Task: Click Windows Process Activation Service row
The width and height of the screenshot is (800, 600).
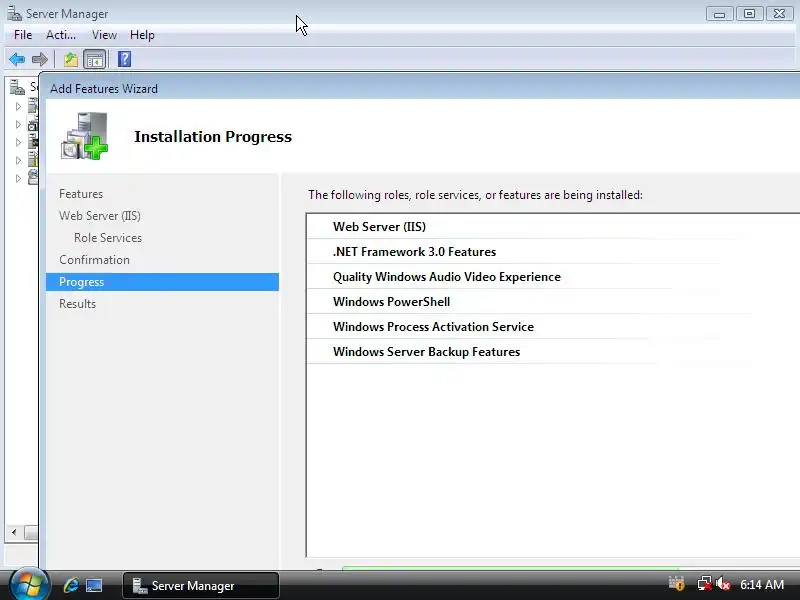Action: pos(553,327)
